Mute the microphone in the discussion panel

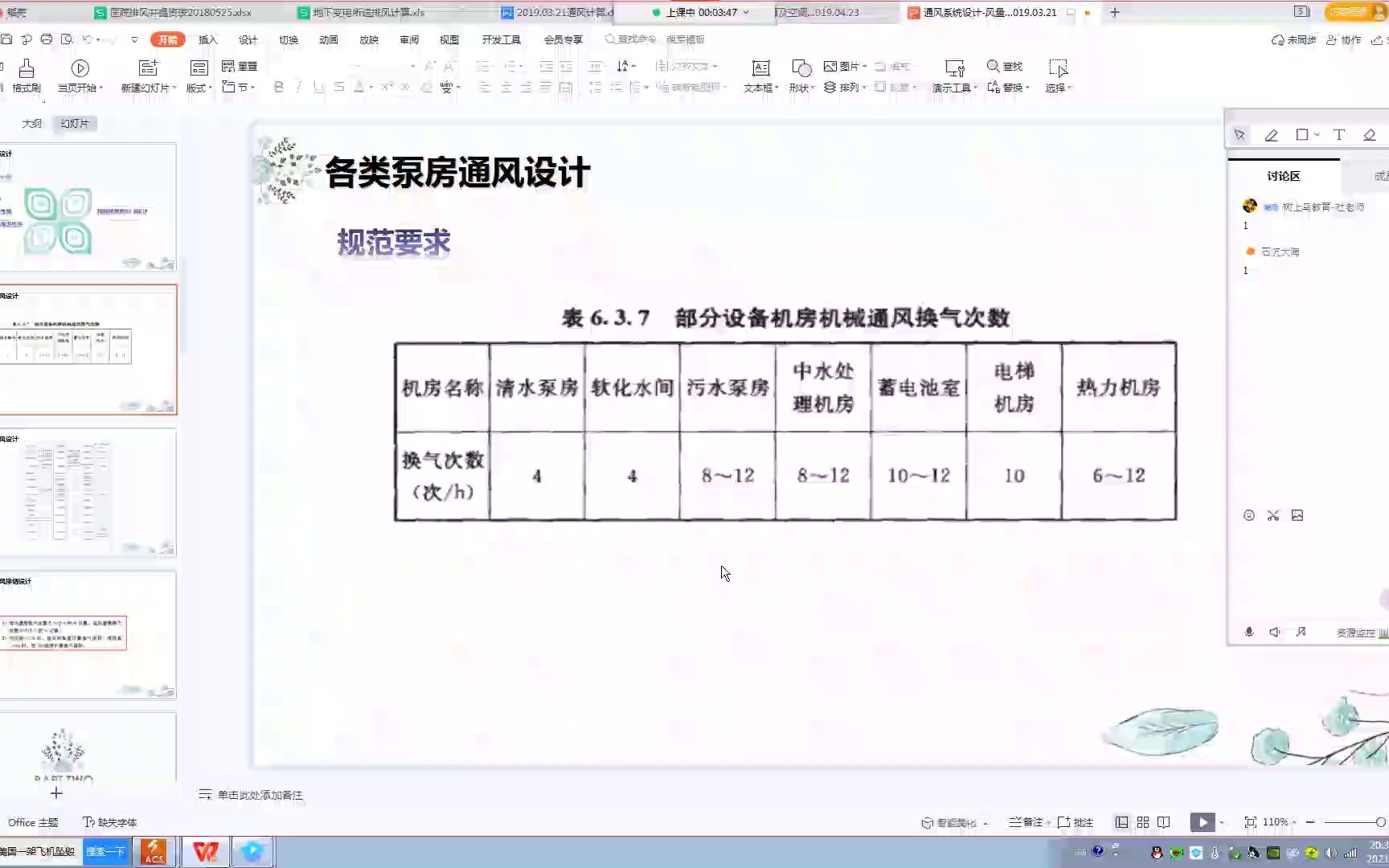click(x=1248, y=632)
